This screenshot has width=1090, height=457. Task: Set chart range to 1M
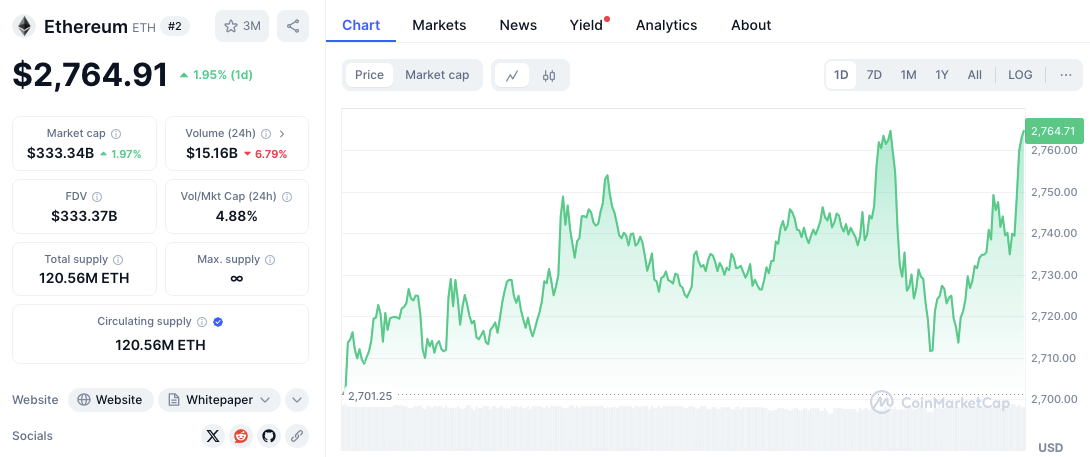click(x=908, y=75)
